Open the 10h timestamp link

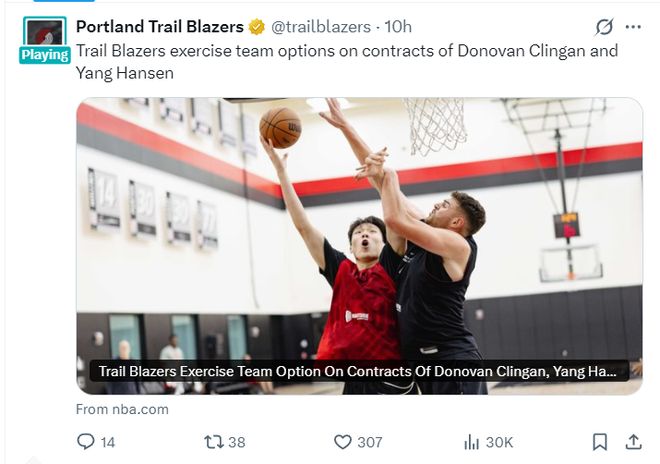398,27
